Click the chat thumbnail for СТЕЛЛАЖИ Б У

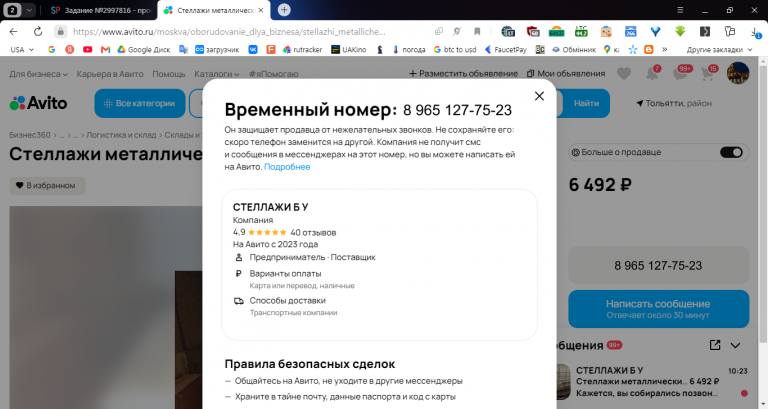(x=564, y=382)
